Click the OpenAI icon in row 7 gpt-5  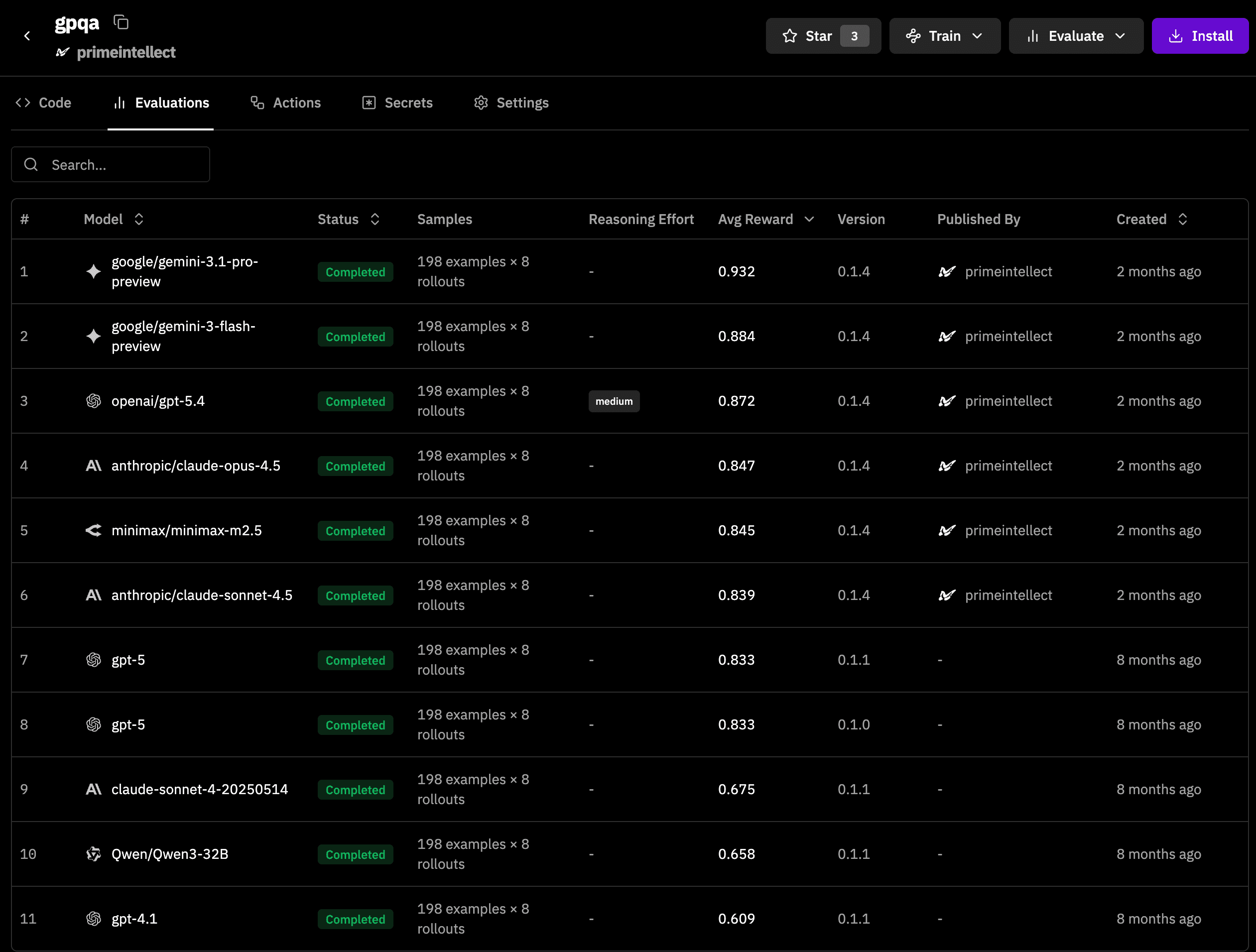coord(94,660)
